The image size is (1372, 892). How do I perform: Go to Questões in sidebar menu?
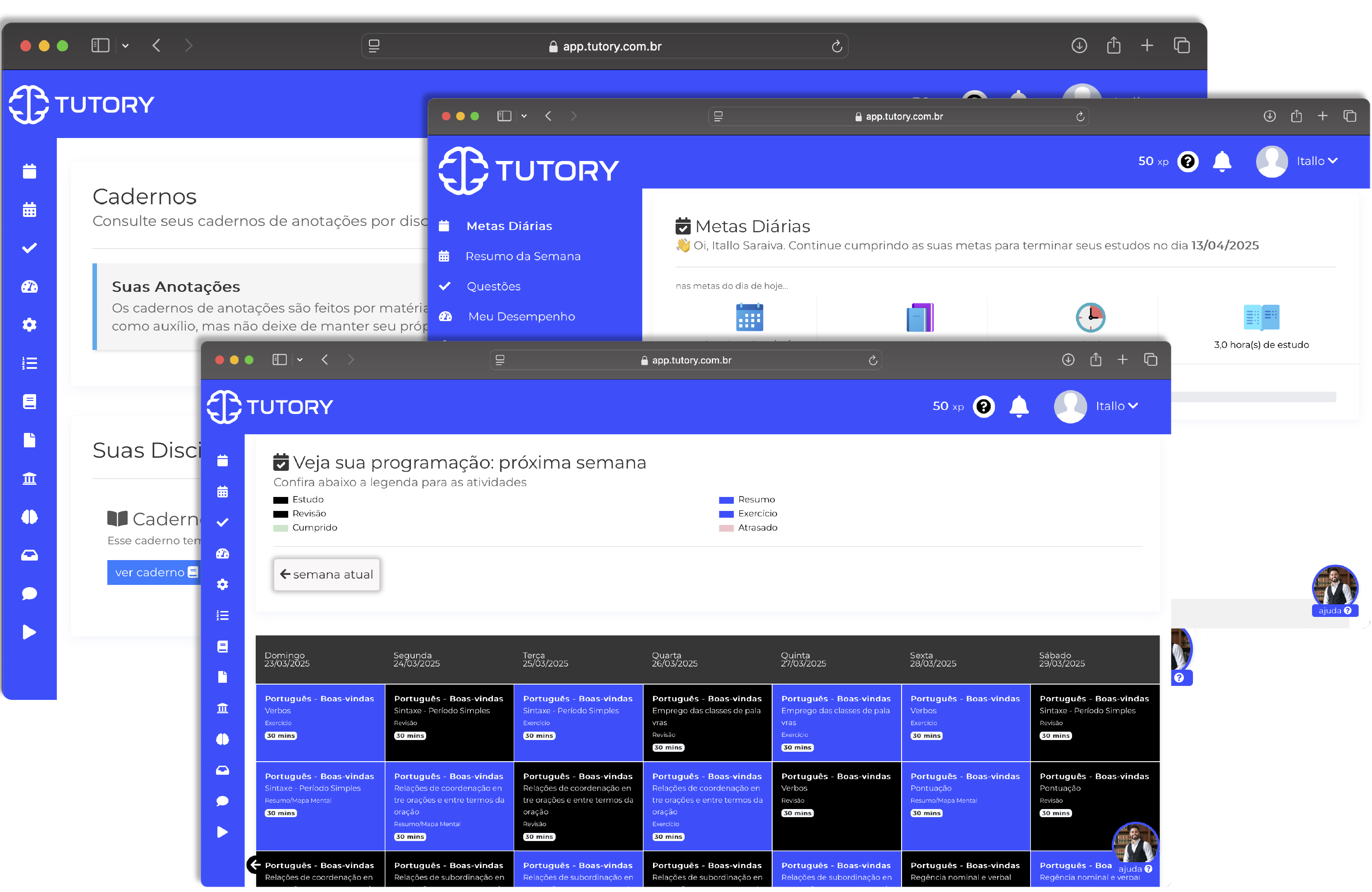coord(493,286)
